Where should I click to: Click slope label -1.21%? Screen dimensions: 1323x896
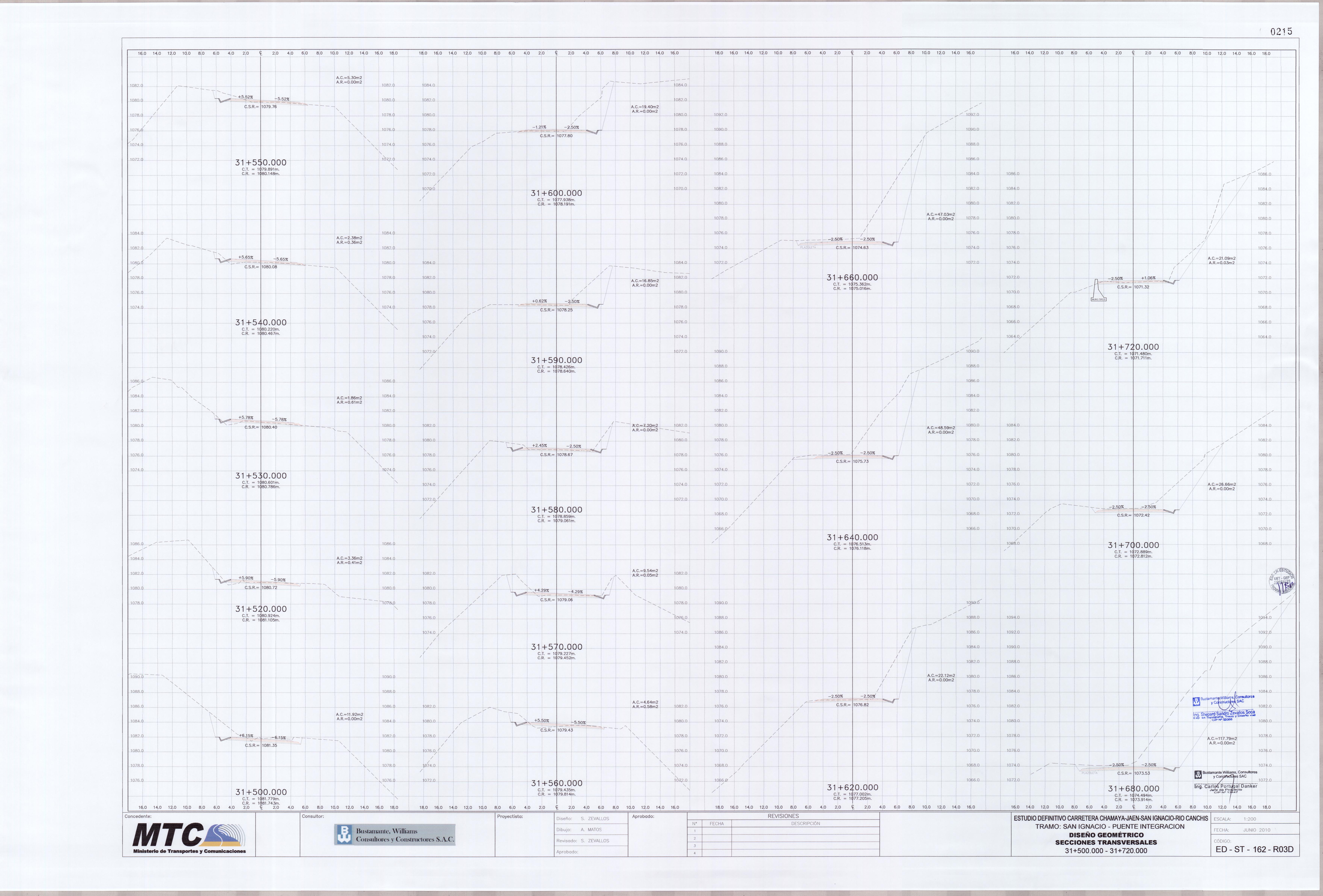tap(539, 128)
